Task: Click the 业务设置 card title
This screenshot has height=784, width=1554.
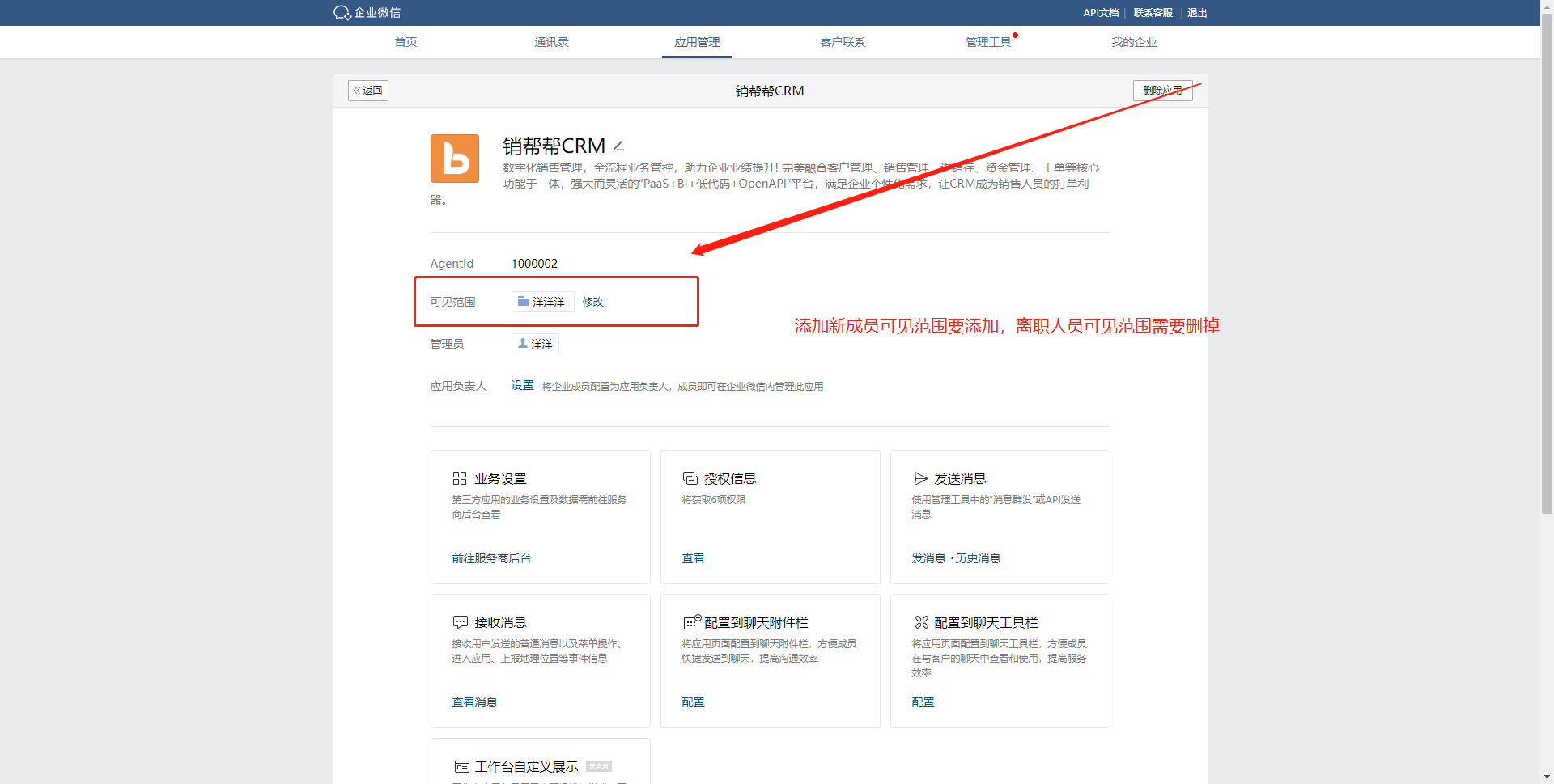Action: [500, 478]
